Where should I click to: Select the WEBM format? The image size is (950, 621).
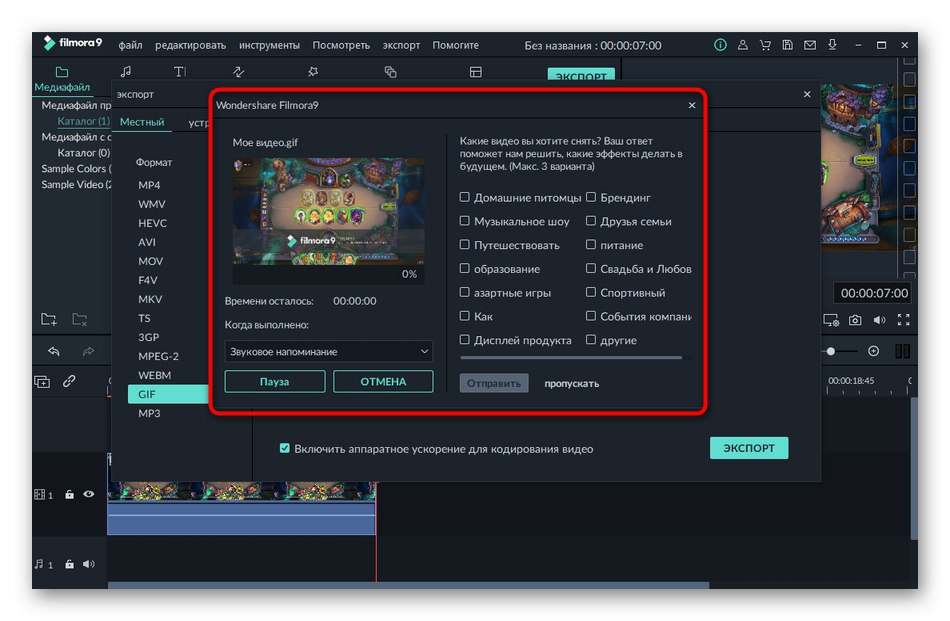pos(154,375)
